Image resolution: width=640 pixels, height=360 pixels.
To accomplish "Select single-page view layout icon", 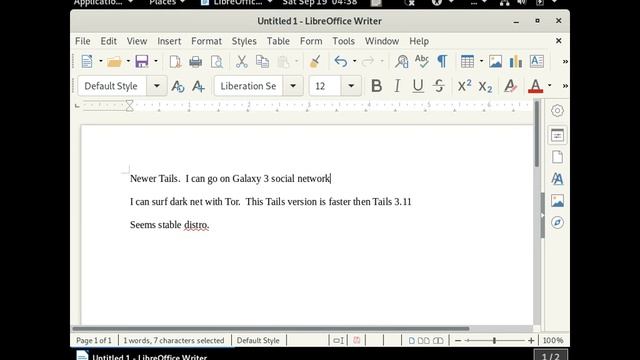I will (x=411, y=340).
